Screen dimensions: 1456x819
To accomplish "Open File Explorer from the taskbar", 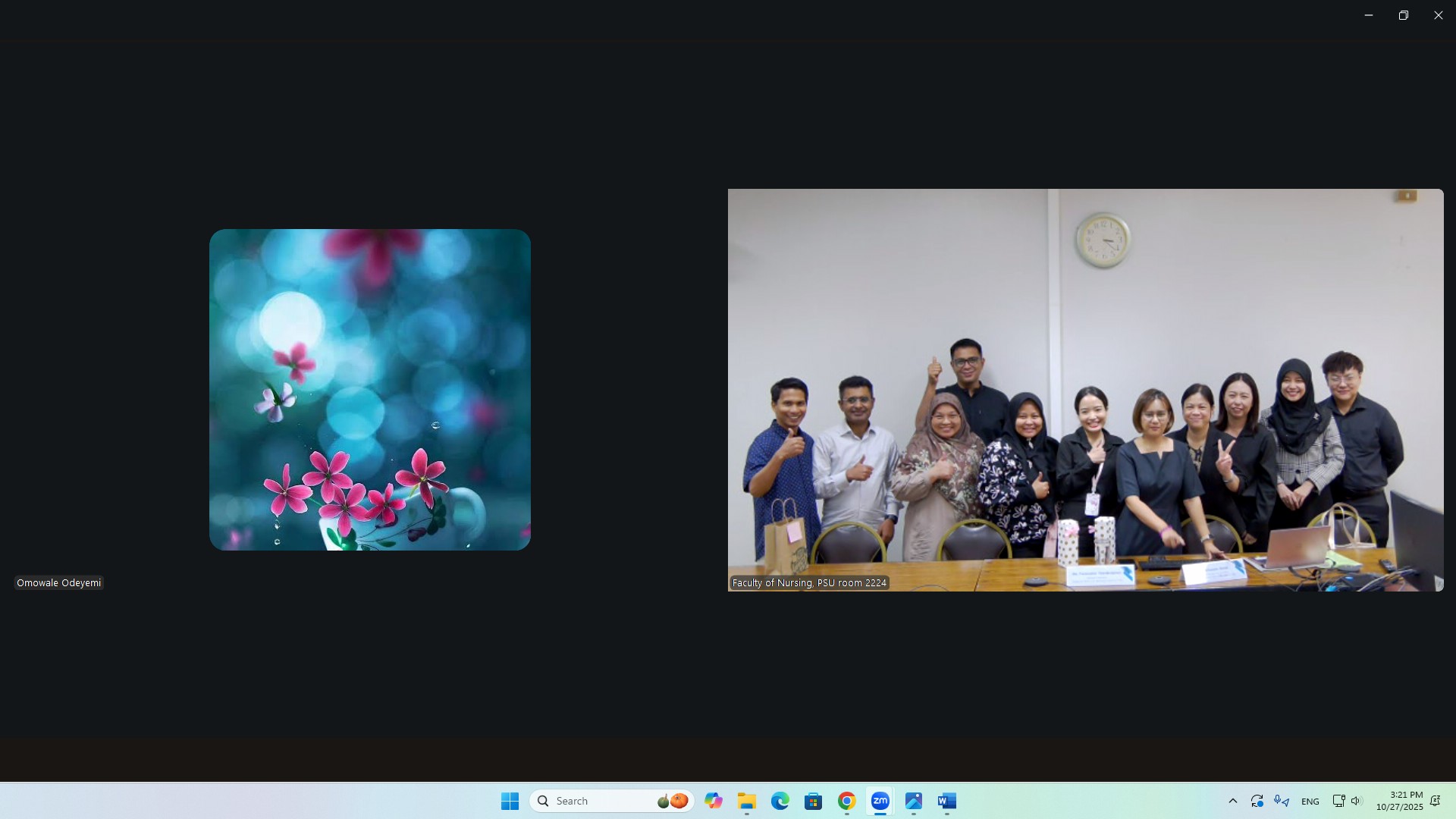I will pos(746,801).
